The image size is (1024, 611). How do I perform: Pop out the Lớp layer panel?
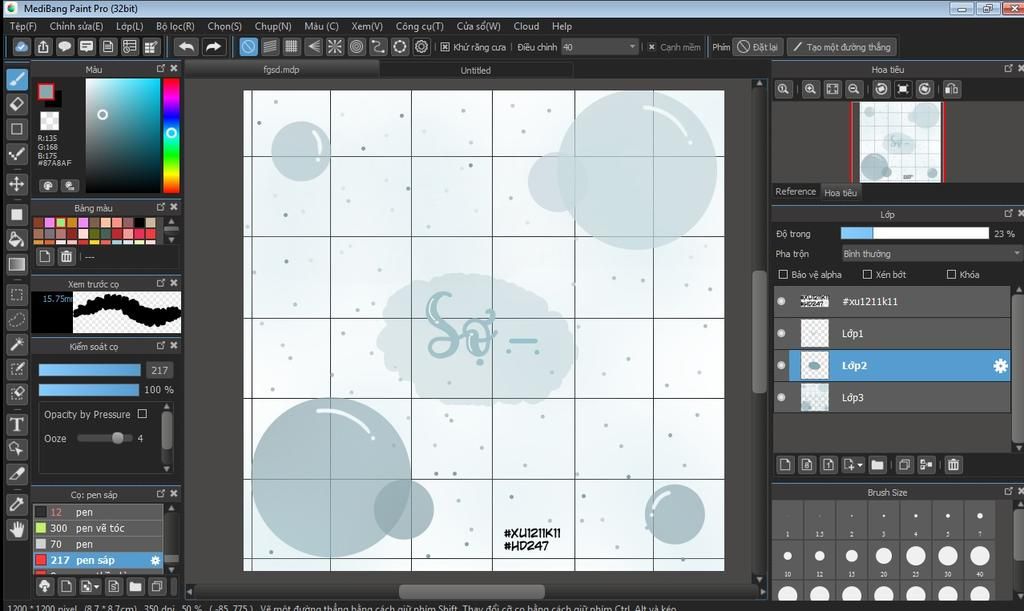(x=1008, y=213)
